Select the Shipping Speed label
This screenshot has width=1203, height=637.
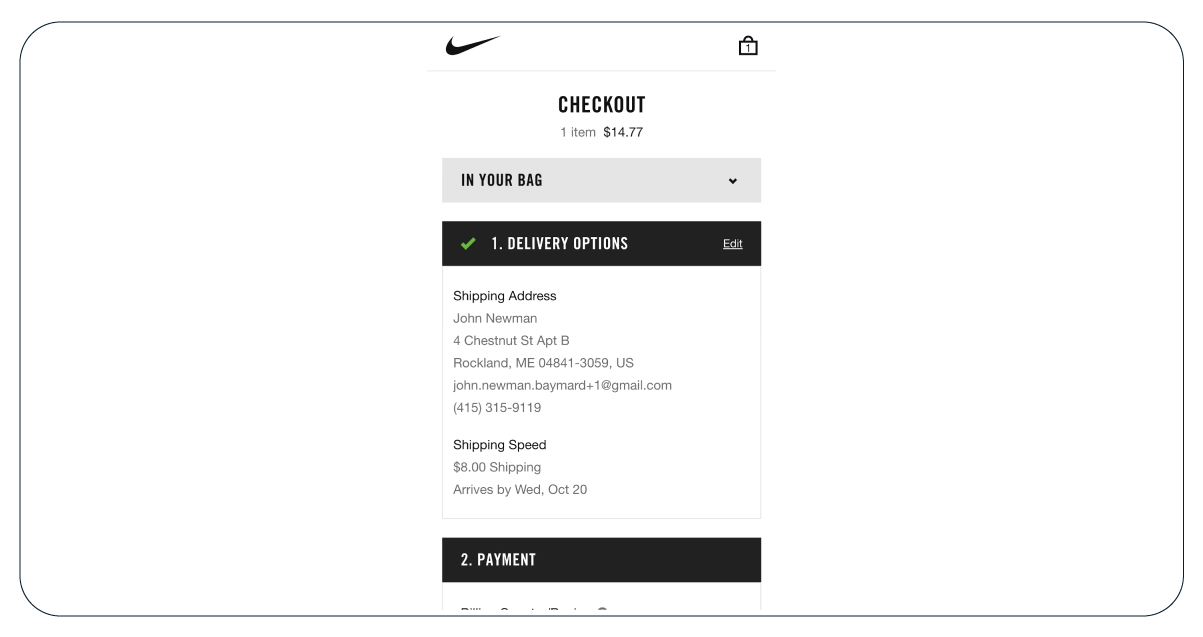pyautogui.click(x=500, y=445)
